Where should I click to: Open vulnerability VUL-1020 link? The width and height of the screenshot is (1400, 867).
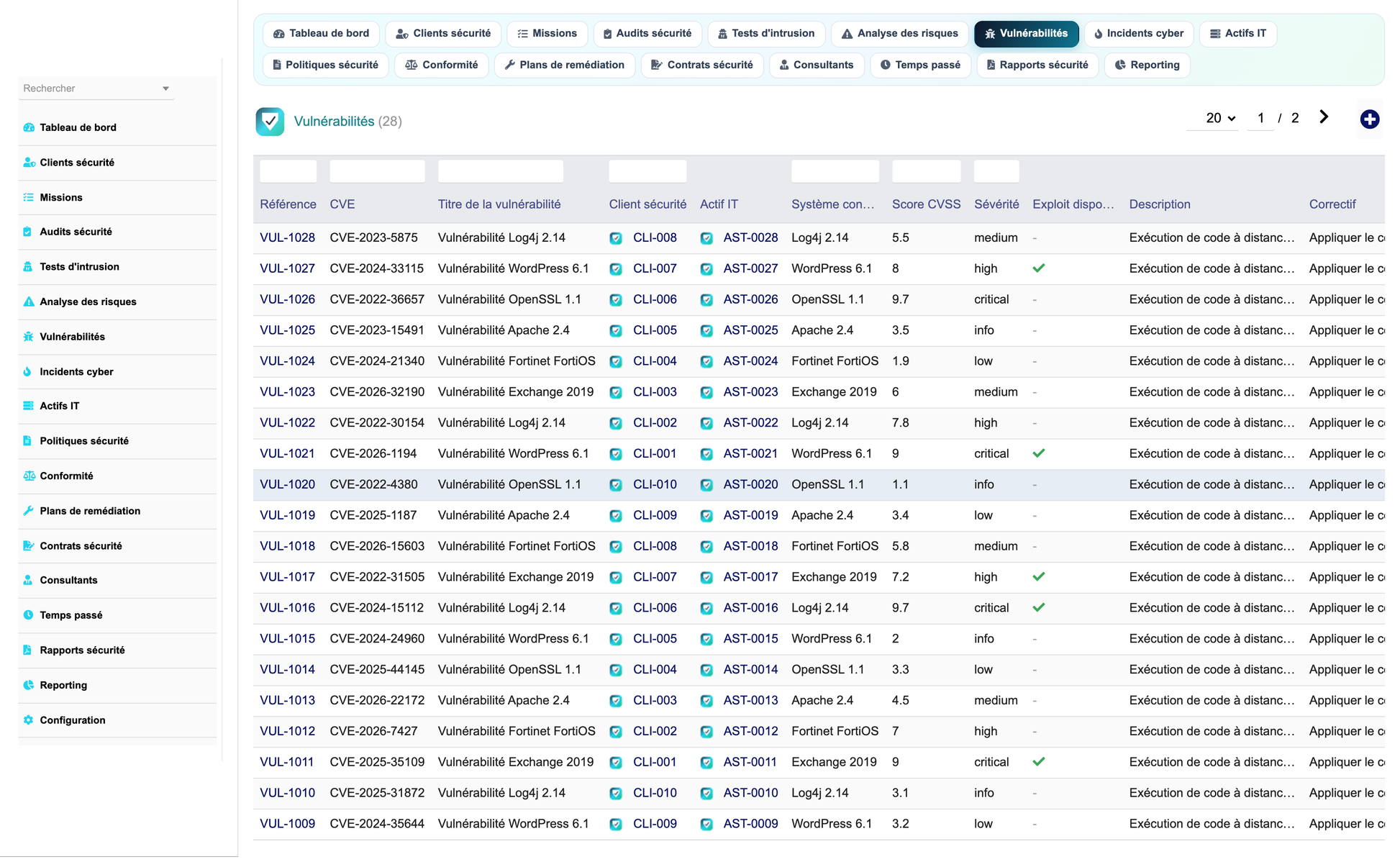click(x=287, y=484)
